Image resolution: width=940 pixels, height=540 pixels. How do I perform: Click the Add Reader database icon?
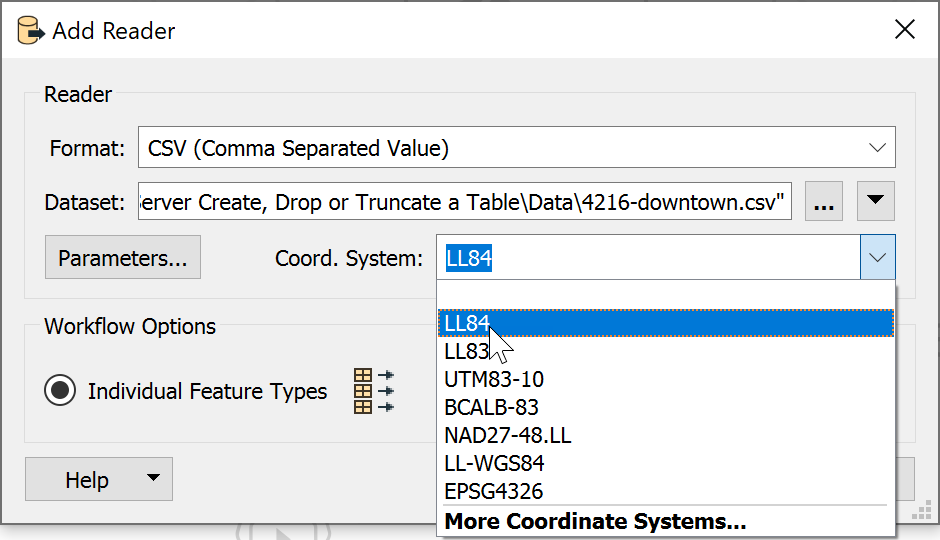click(30, 31)
